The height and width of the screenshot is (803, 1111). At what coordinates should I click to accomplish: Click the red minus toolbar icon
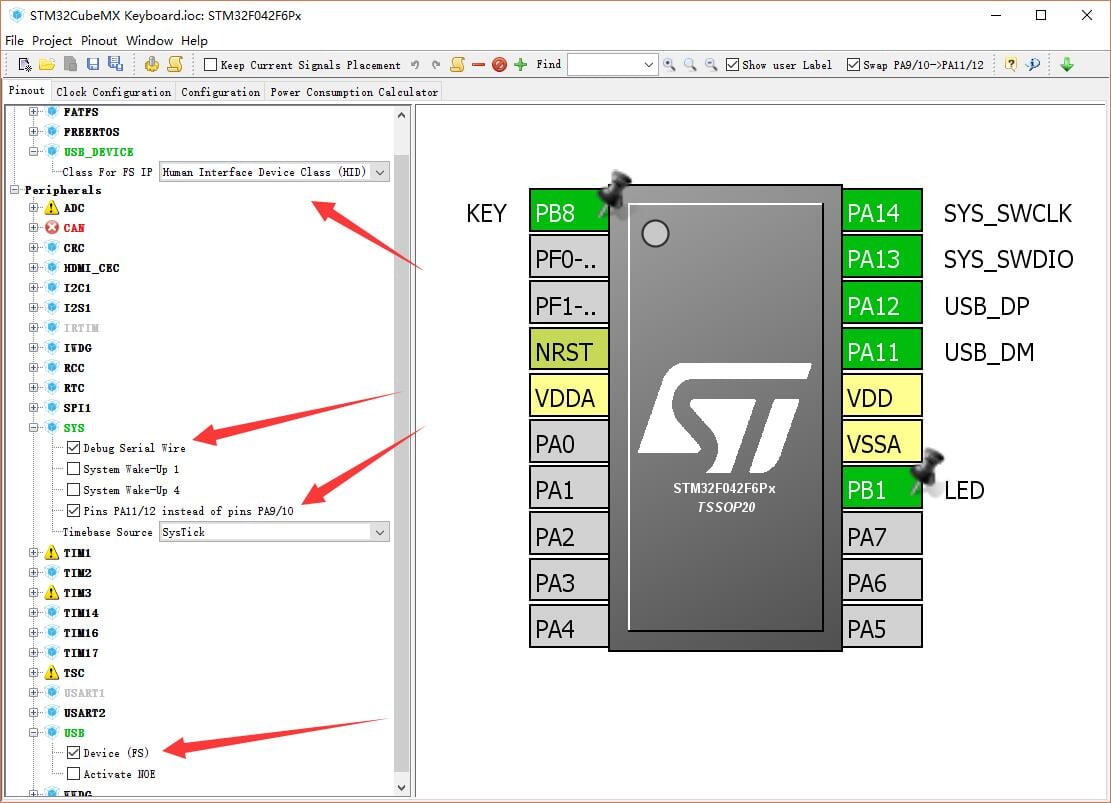[x=478, y=64]
